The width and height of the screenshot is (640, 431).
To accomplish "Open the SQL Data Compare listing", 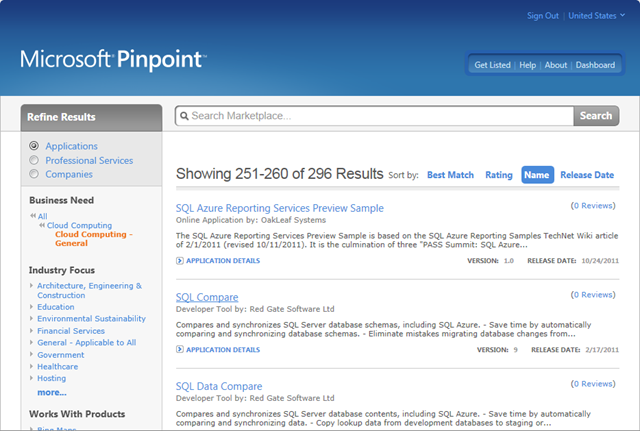I will pyautogui.click(x=219, y=386).
